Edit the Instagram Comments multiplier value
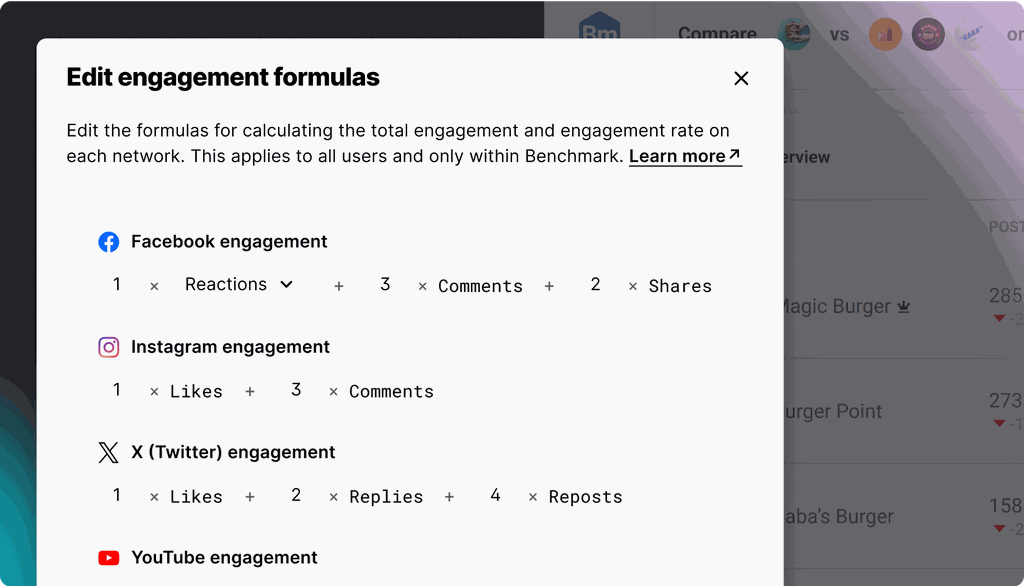Image resolution: width=1024 pixels, height=586 pixels. coord(296,390)
